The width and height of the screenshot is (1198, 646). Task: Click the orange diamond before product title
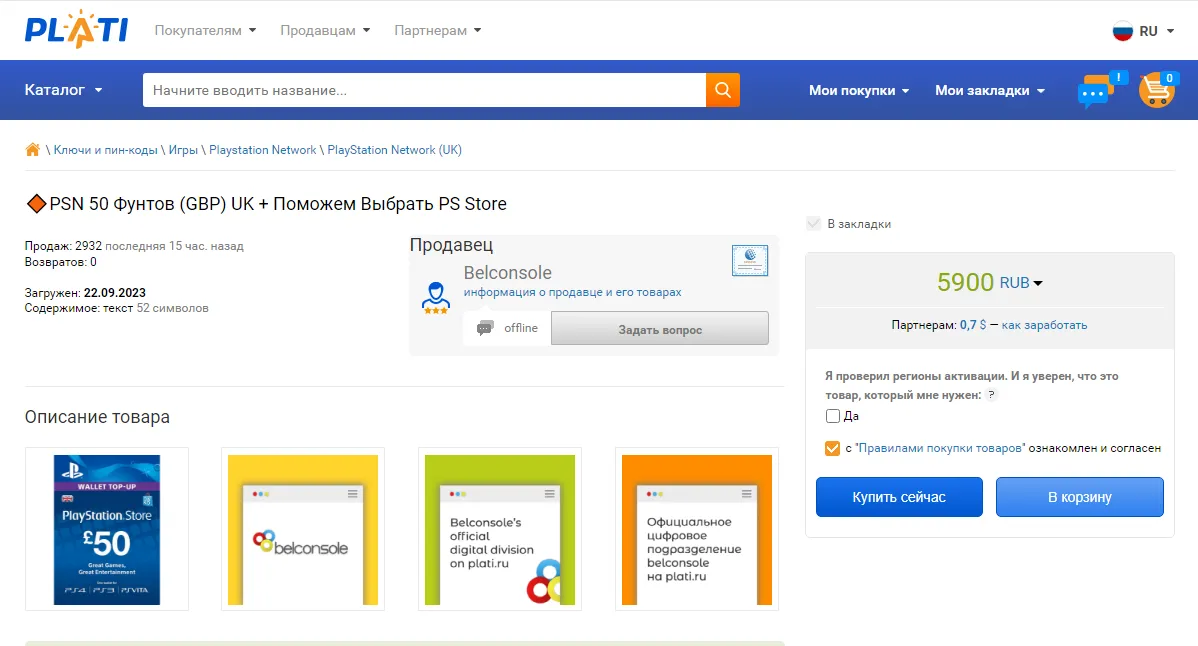tap(36, 204)
